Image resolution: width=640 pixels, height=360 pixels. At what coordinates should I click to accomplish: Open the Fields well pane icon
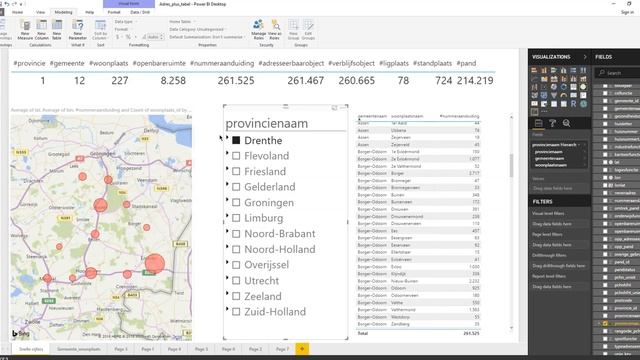point(538,123)
